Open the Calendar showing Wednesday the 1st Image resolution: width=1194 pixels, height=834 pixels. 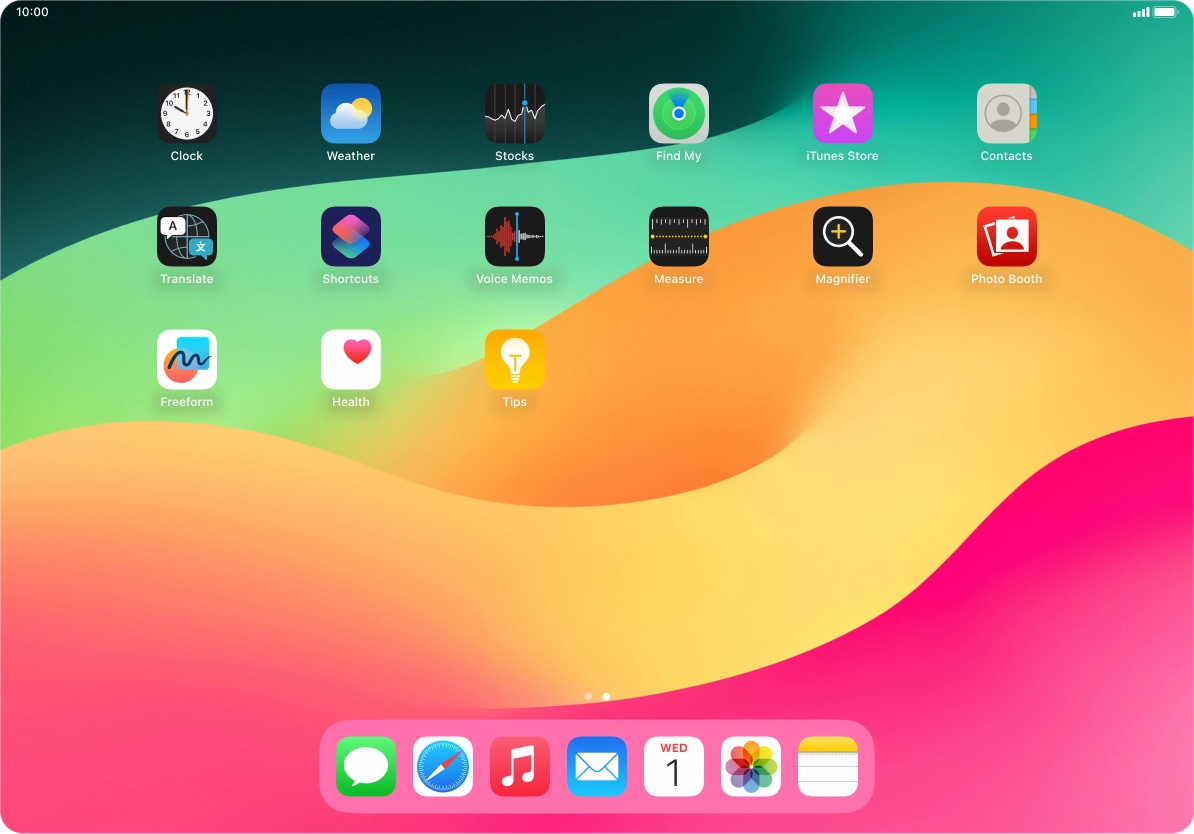673,766
